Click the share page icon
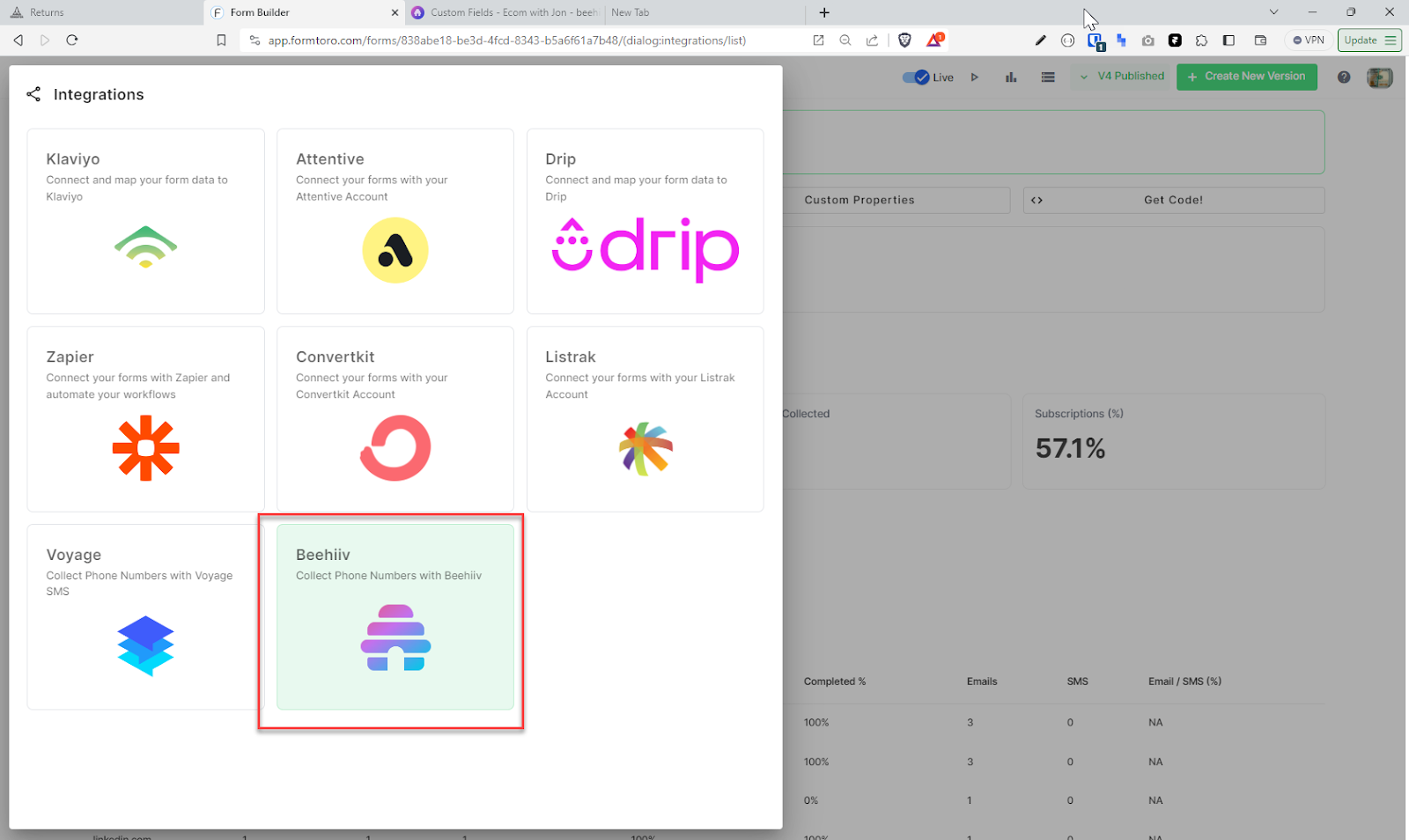The image size is (1409, 840). tap(872, 41)
